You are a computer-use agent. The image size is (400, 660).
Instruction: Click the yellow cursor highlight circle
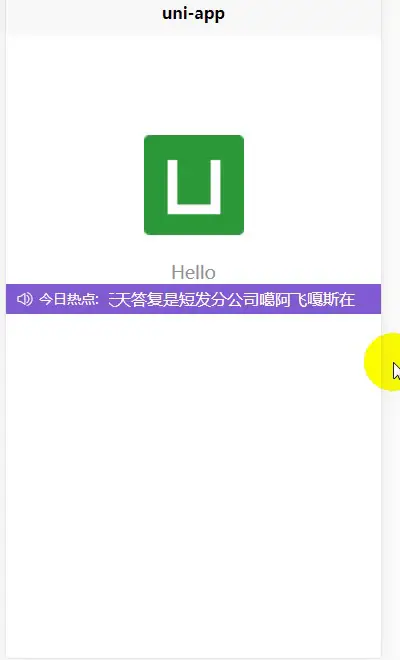(382, 362)
